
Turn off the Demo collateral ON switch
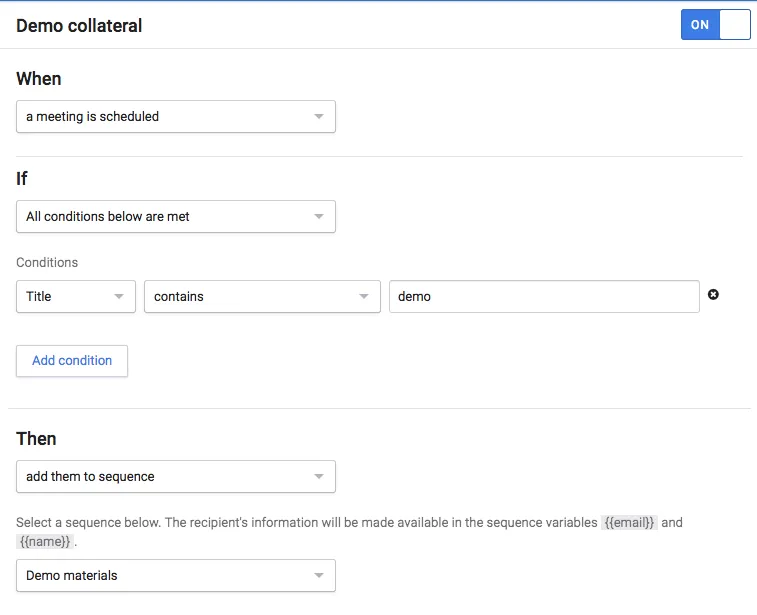715,25
